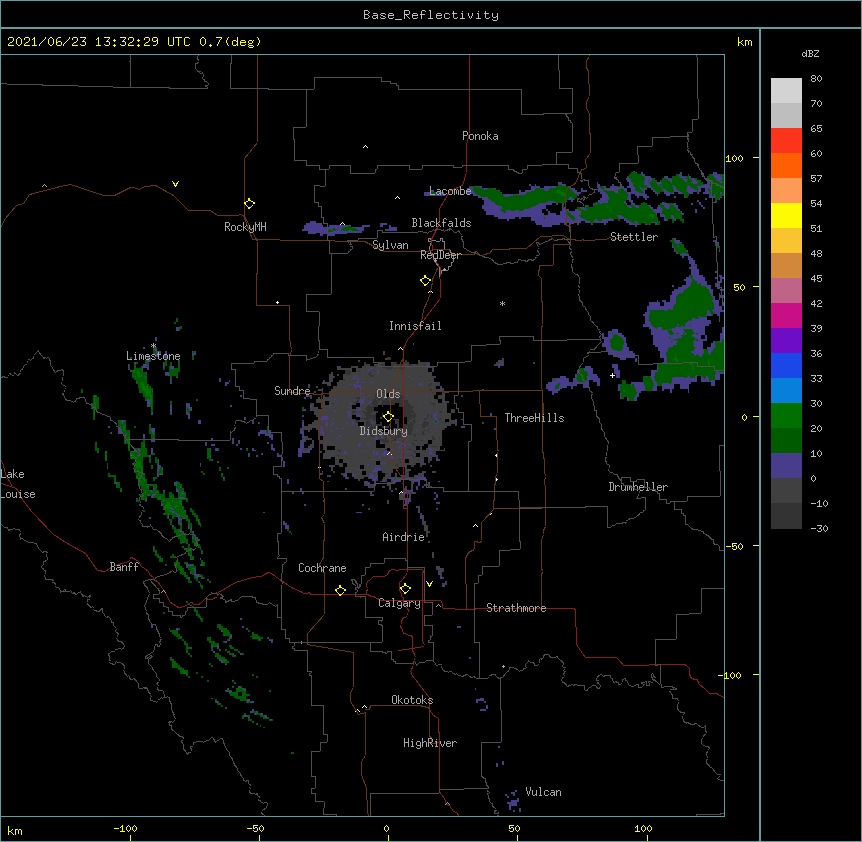Click the blue 36 dBZ color swatch
Image resolution: width=862 pixels, height=842 pixels.
786,365
